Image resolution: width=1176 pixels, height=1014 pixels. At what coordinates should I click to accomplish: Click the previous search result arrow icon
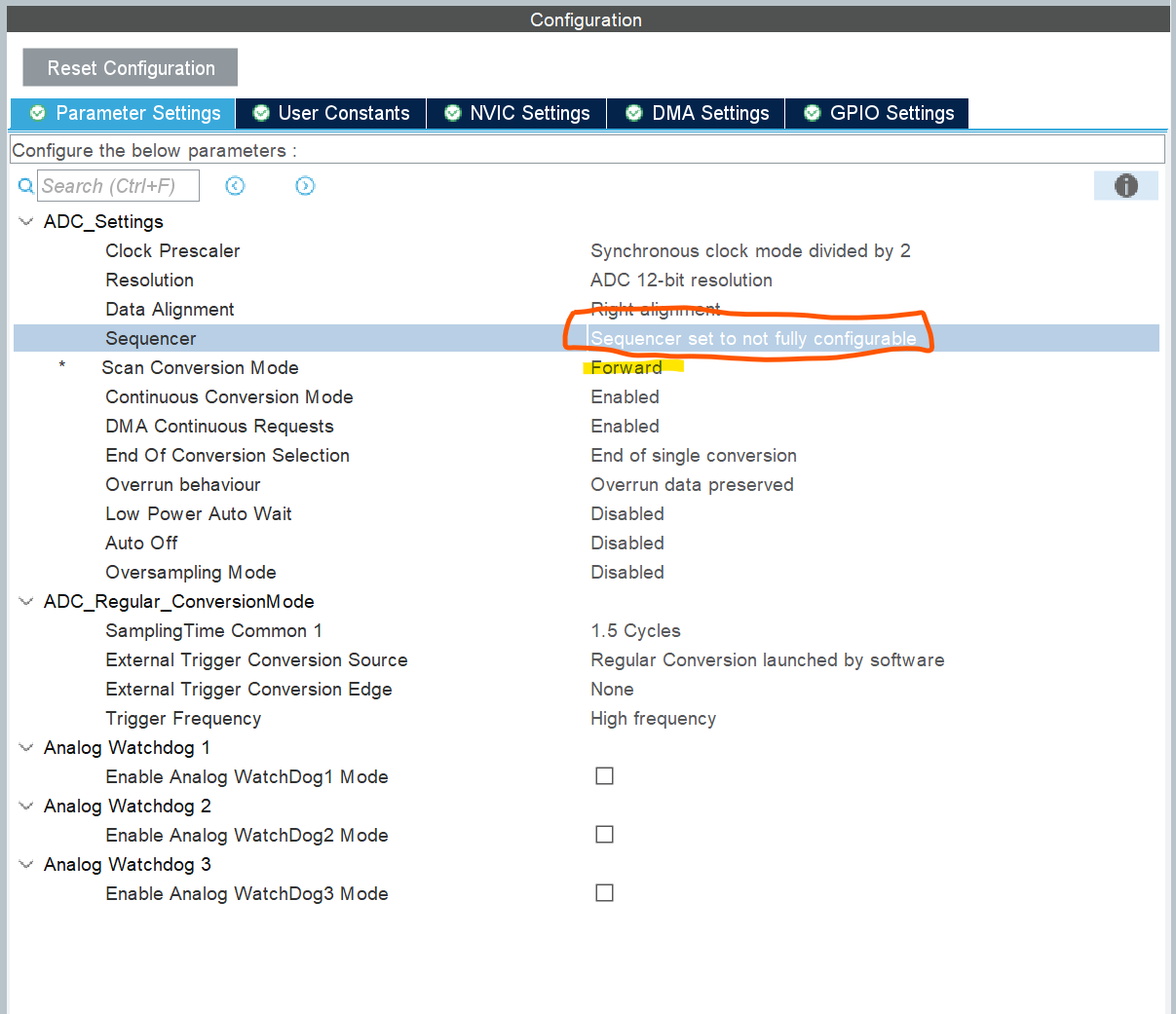[235, 185]
